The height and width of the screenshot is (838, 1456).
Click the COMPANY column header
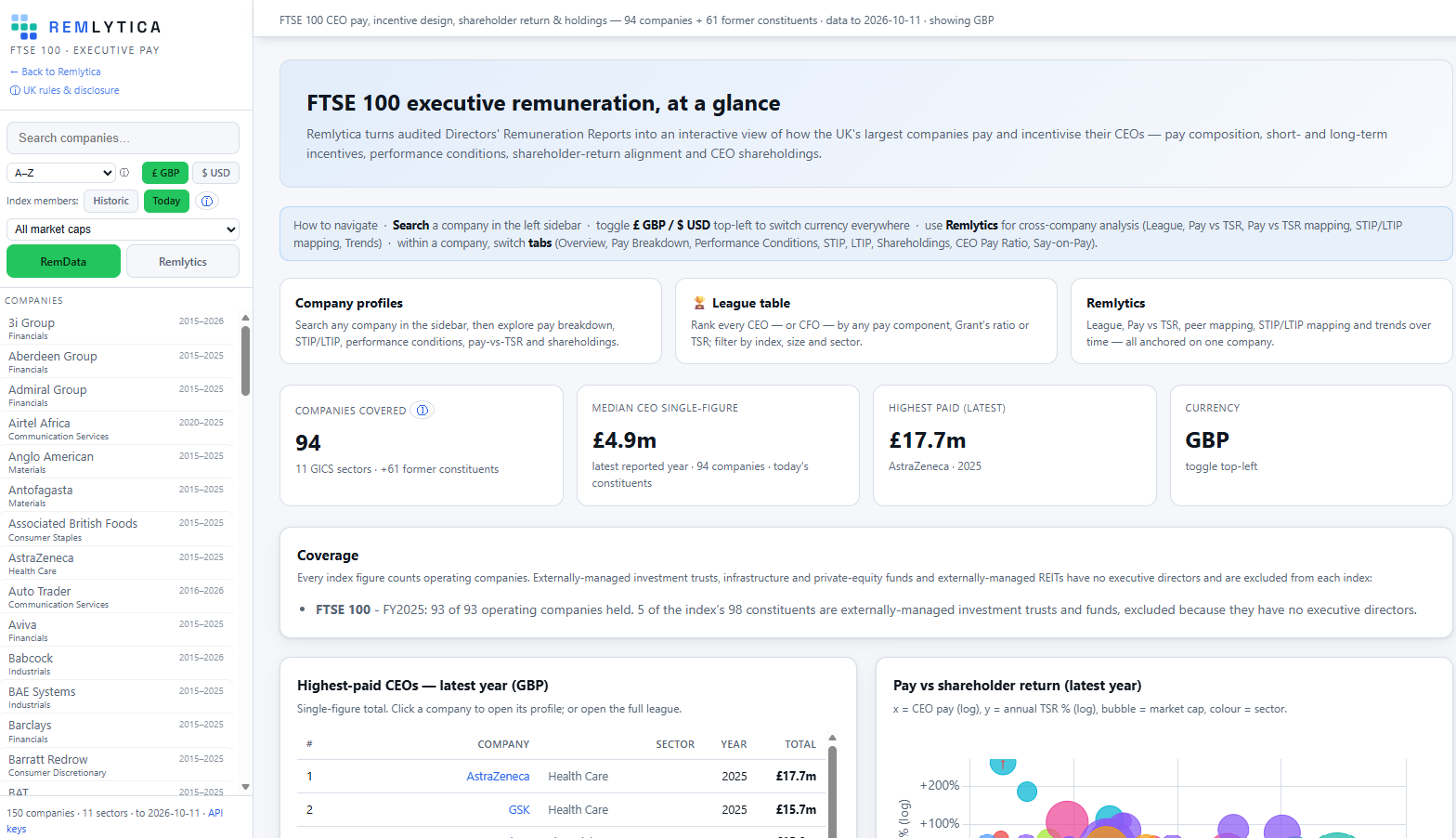click(x=503, y=744)
